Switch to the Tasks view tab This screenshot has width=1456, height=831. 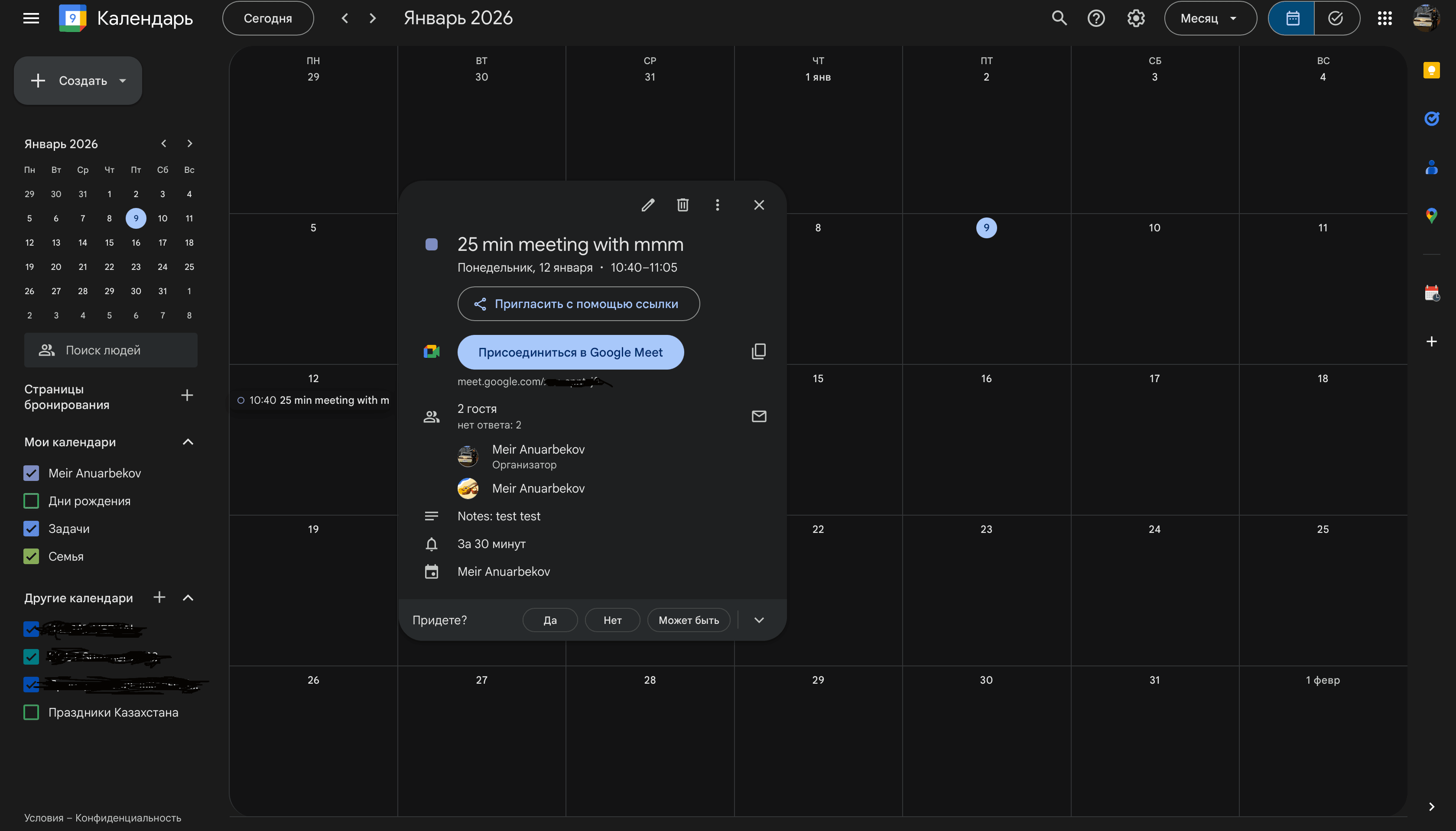pos(1335,18)
